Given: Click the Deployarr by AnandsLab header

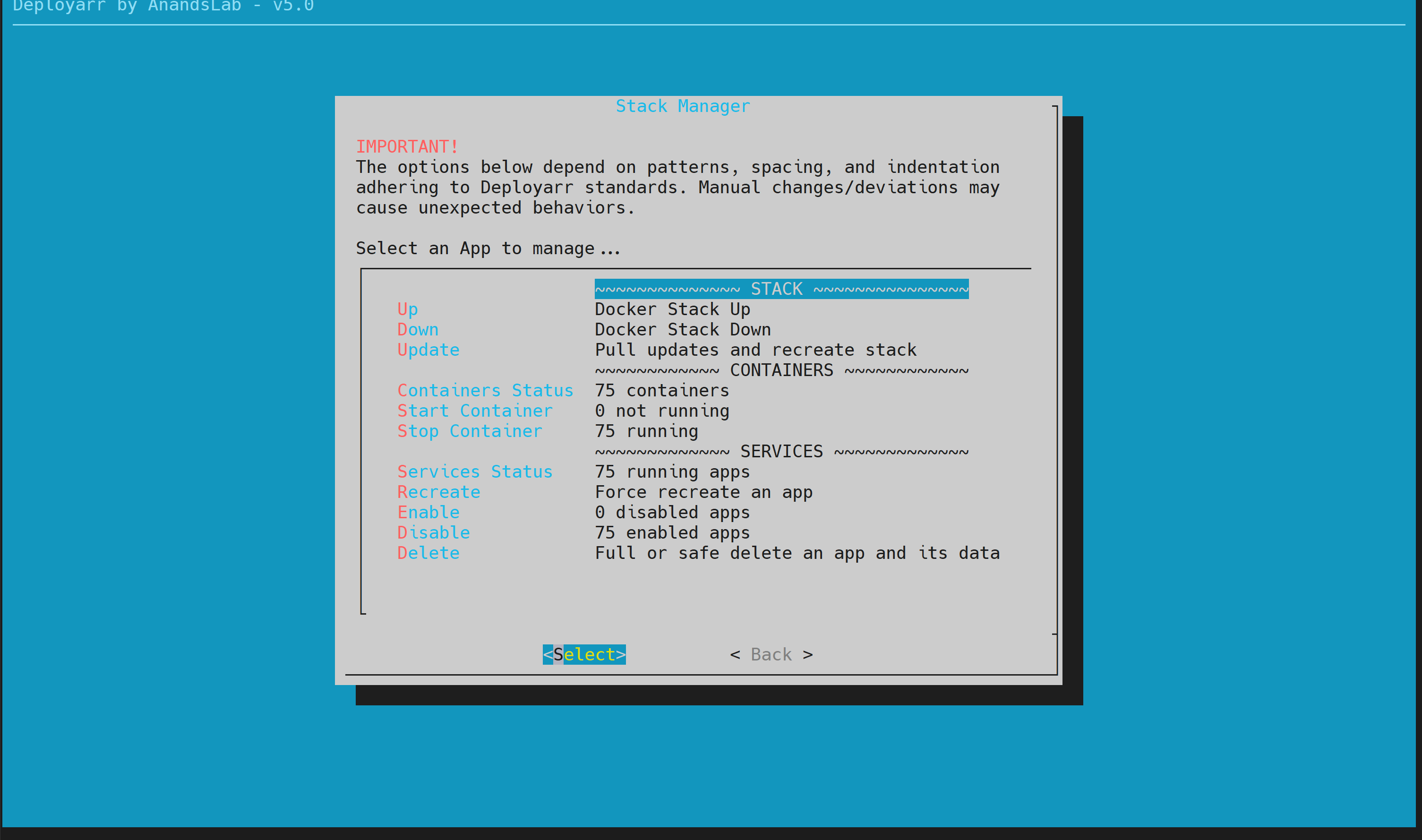Looking at the screenshot, I should click(x=163, y=6).
